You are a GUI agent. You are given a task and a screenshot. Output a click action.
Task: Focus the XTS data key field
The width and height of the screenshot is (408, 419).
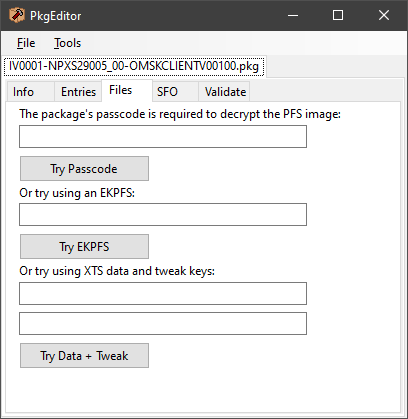point(163,294)
